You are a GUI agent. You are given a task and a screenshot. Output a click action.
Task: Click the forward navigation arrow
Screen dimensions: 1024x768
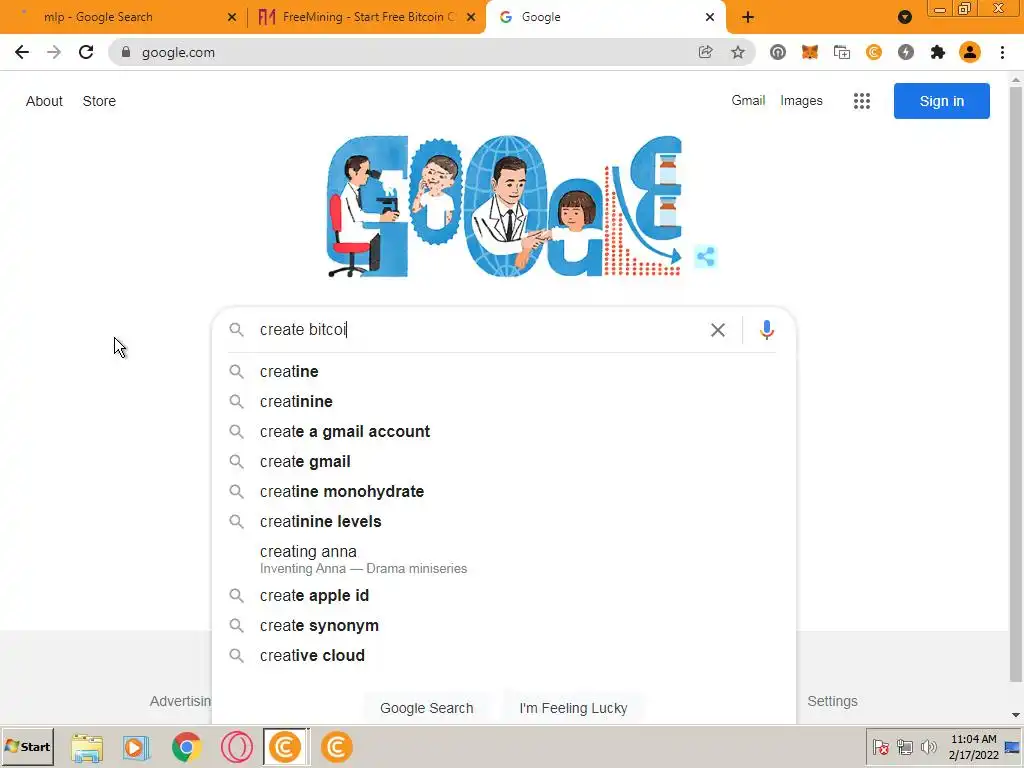(54, 52)
